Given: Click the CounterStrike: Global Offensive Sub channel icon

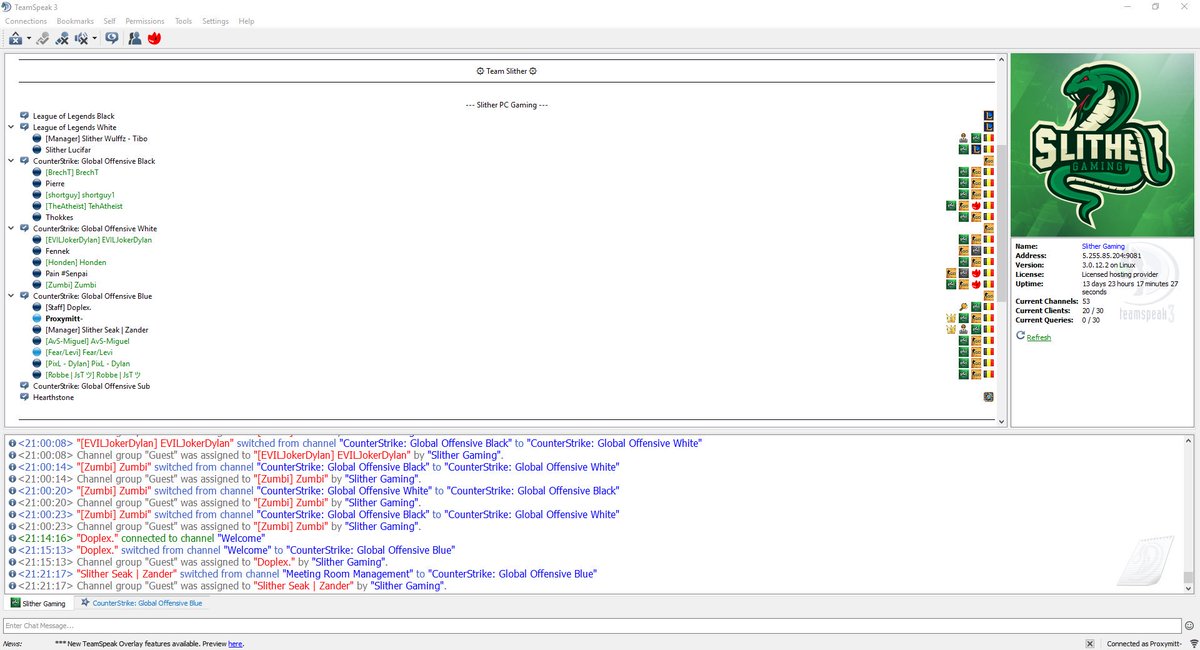Looking at the screenshot, I should click(25, 386).
